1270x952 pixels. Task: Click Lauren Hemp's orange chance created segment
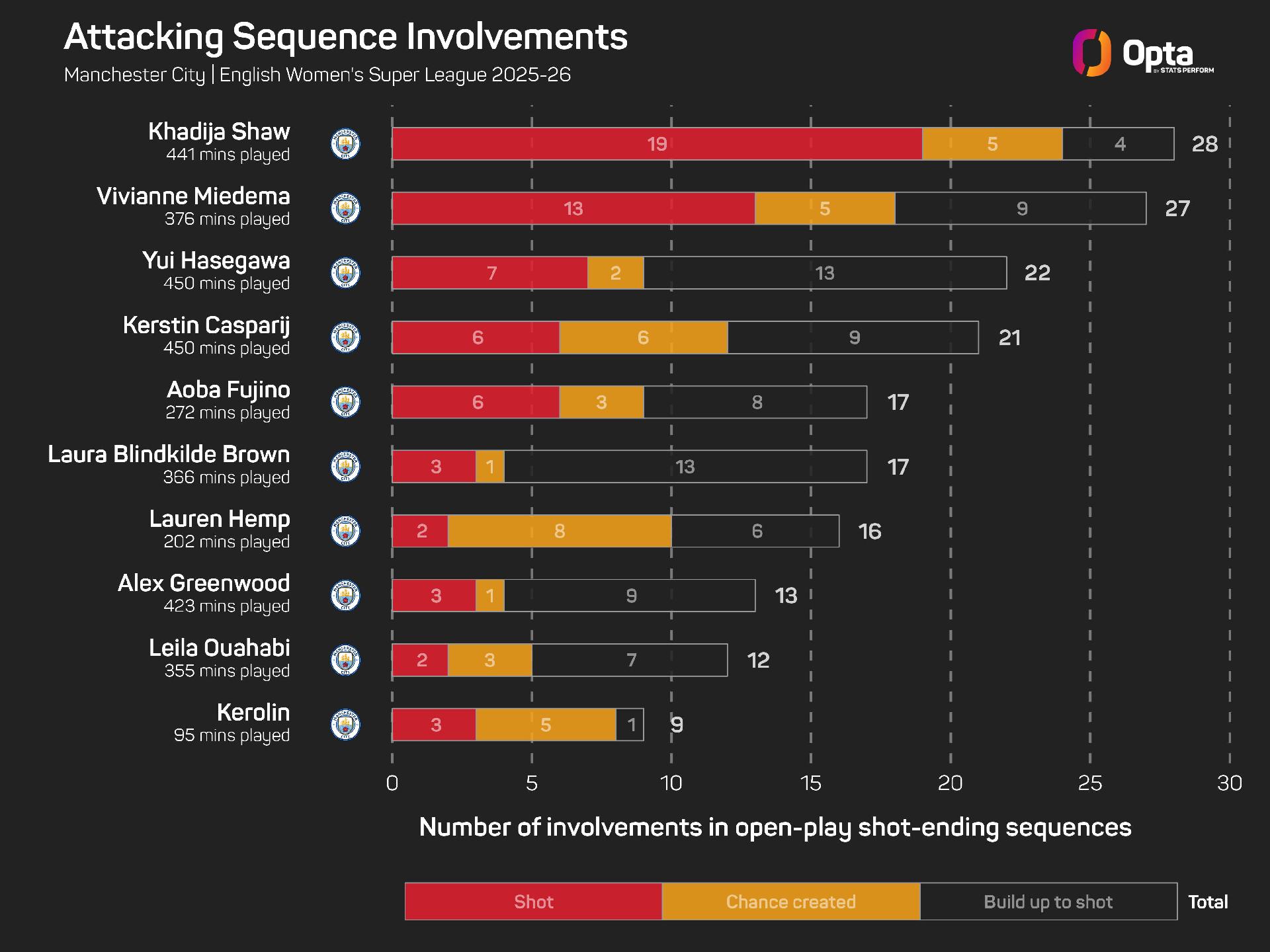[x=560, y=531]
